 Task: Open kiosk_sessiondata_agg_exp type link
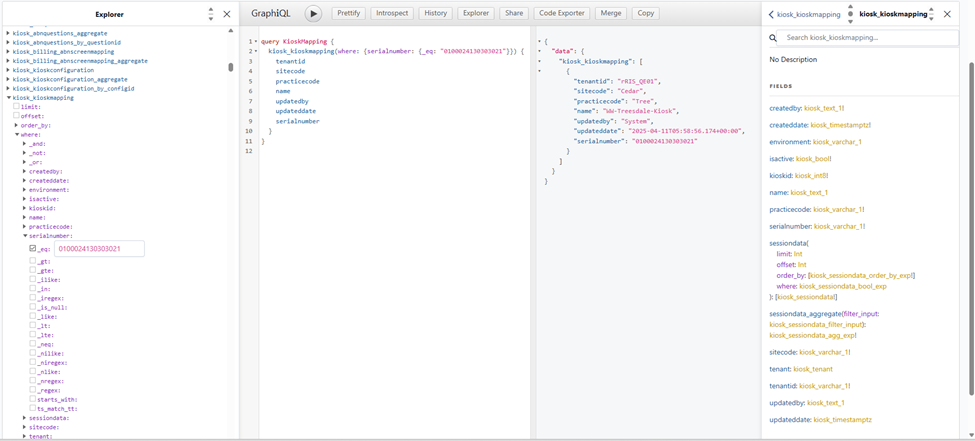click(x=812, y=335)
